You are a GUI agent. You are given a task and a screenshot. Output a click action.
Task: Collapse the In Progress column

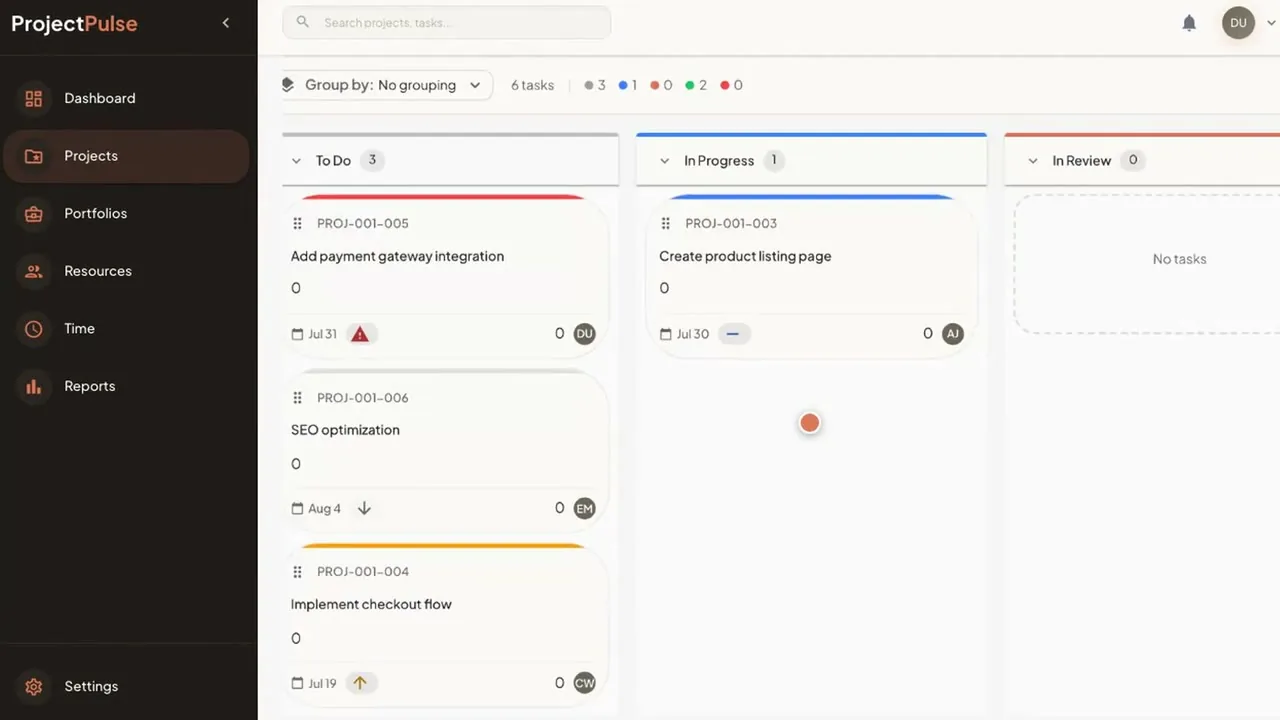(665, 161)
